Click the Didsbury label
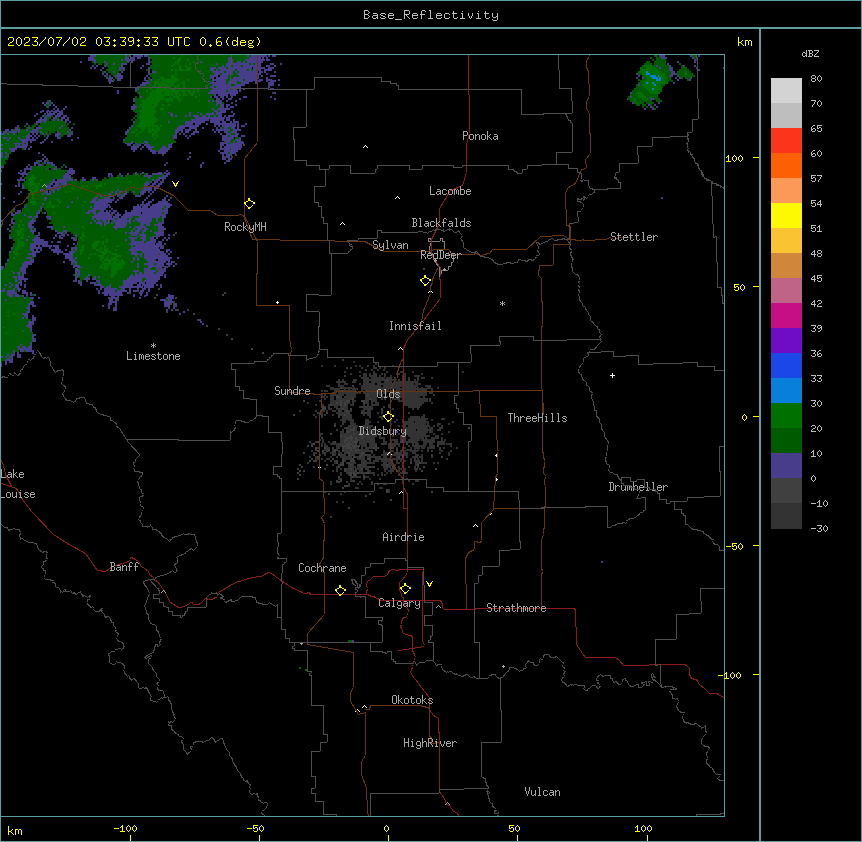Viewport: 862px width, 842px height. coord(382,431)
